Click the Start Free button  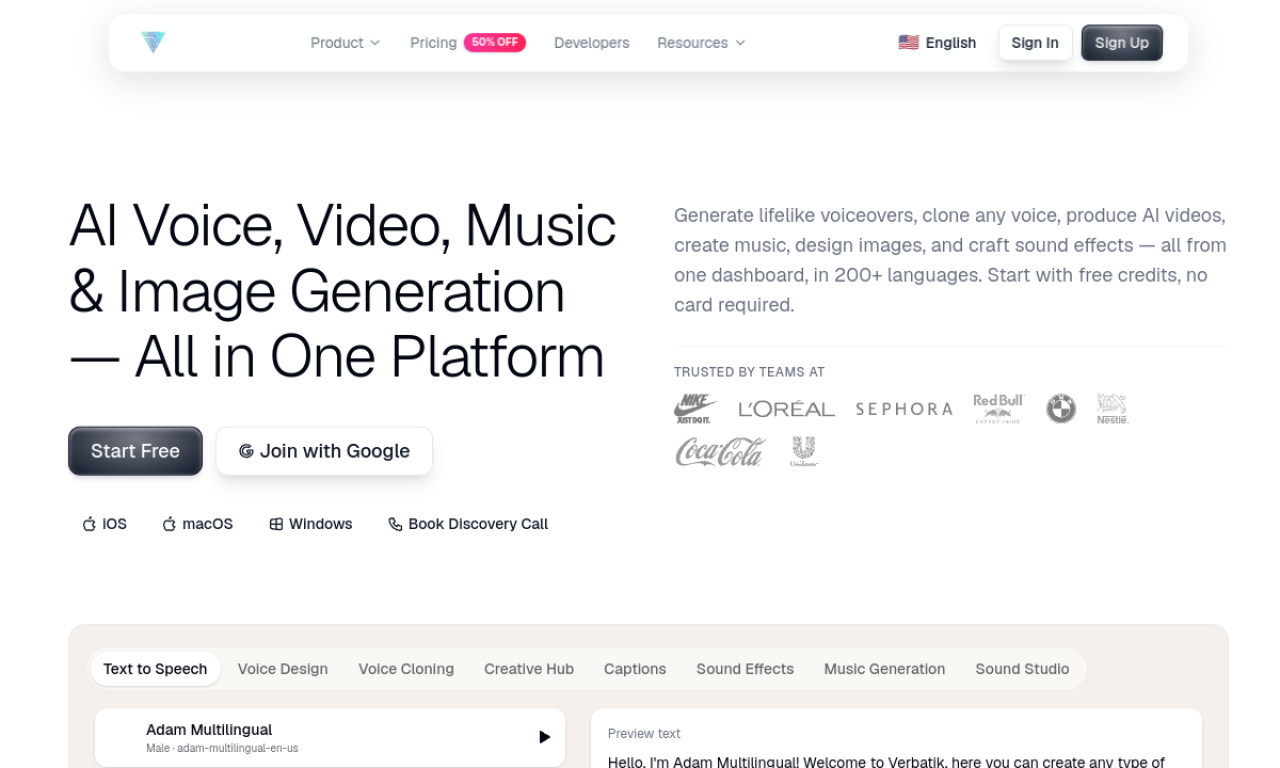(x=135, y=451)
